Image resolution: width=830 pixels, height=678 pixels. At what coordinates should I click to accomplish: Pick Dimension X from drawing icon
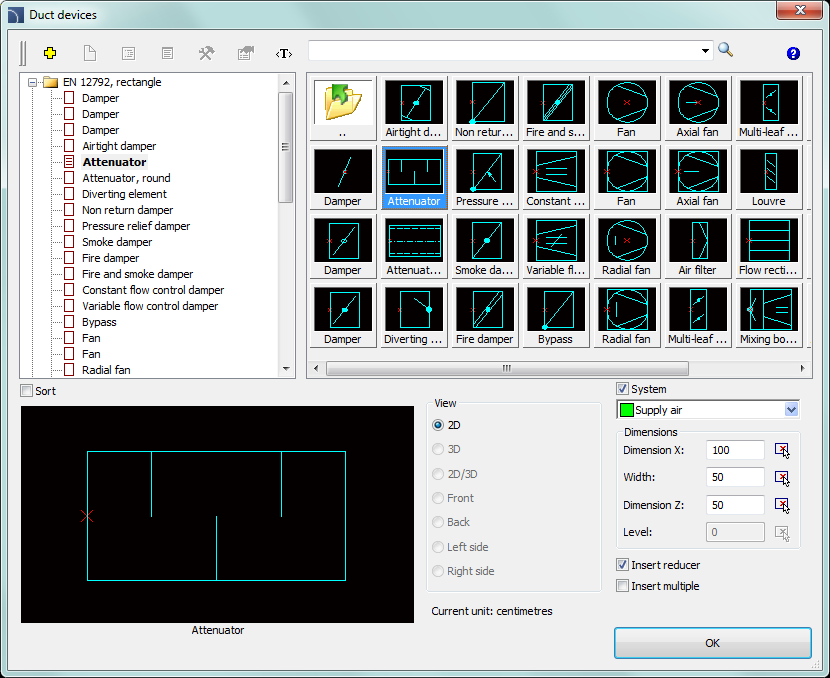pos(782,451)
